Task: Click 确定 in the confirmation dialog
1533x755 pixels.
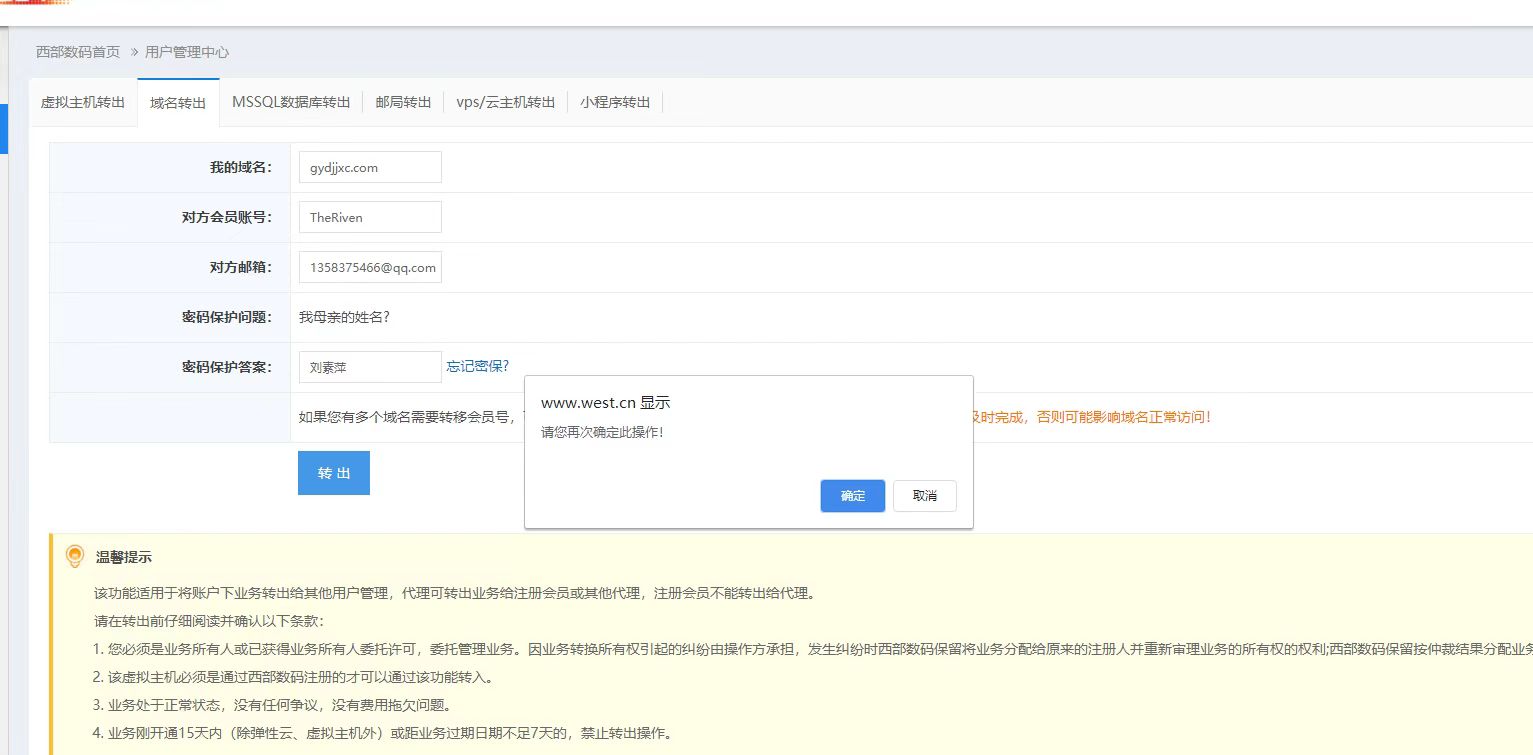Action: click(x=852, y=496)
